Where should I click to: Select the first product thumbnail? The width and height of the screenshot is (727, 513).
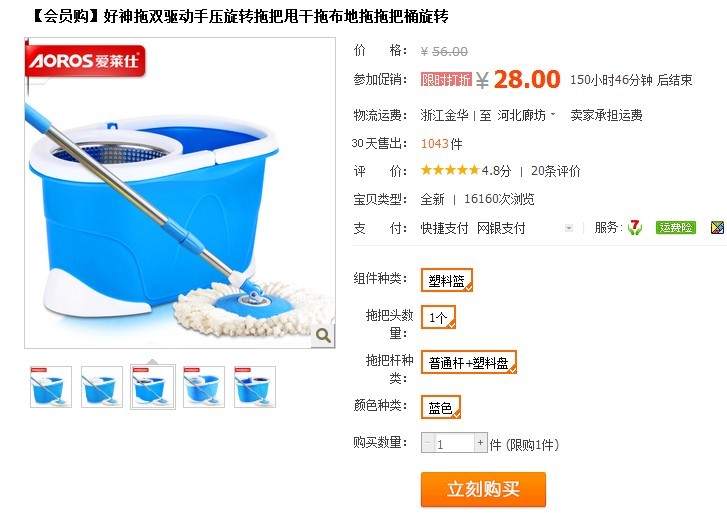click(51, 387)
